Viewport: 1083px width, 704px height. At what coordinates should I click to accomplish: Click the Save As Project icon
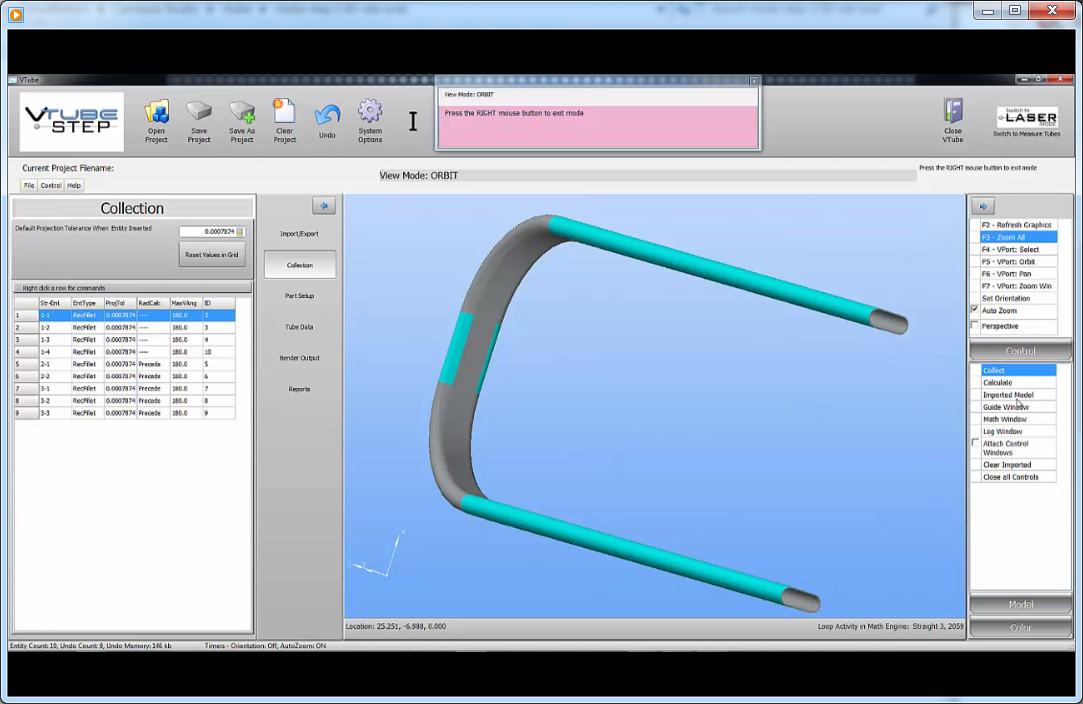pyautogui.click(x=242, y=112)
